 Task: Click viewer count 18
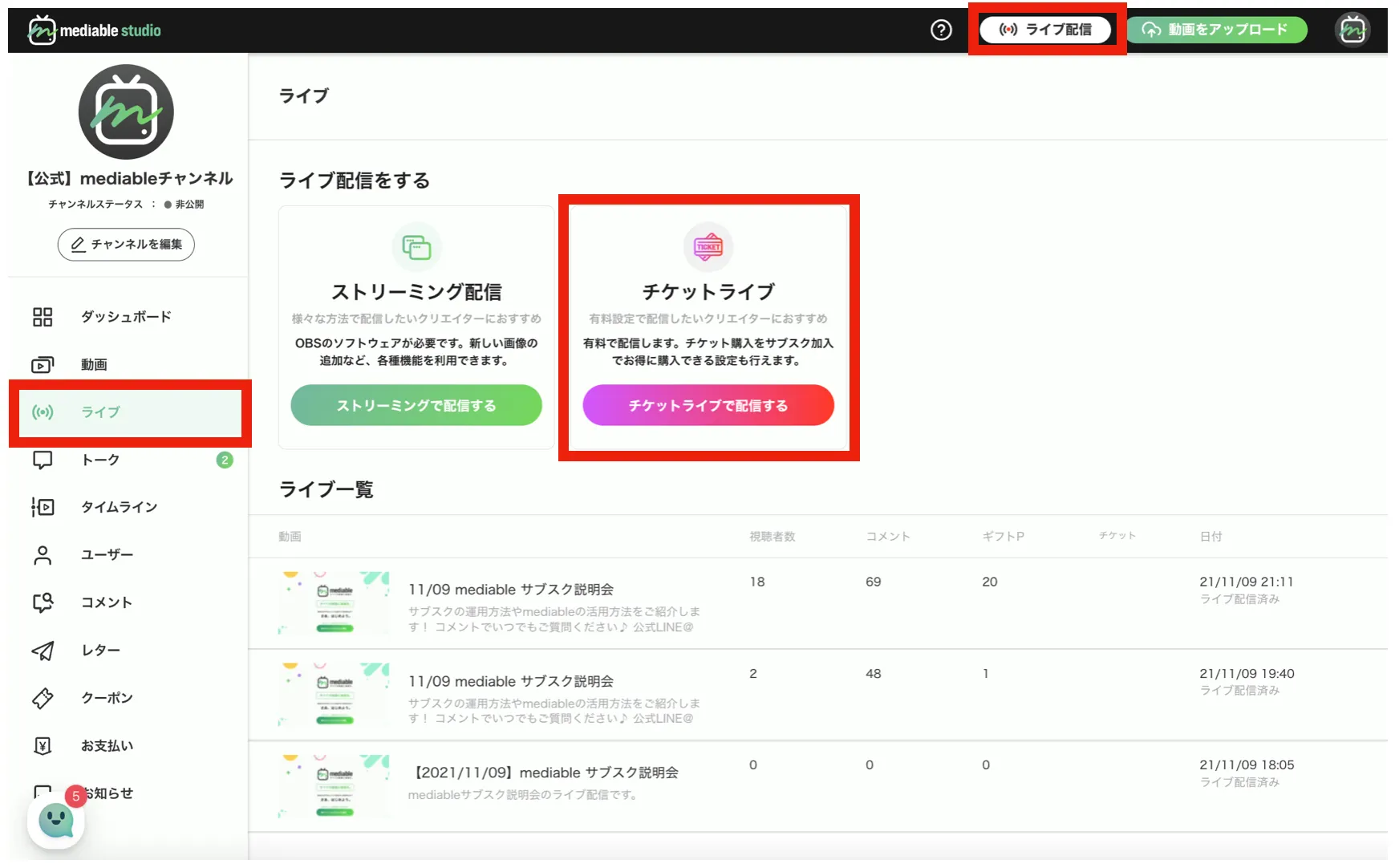(757, 582)
